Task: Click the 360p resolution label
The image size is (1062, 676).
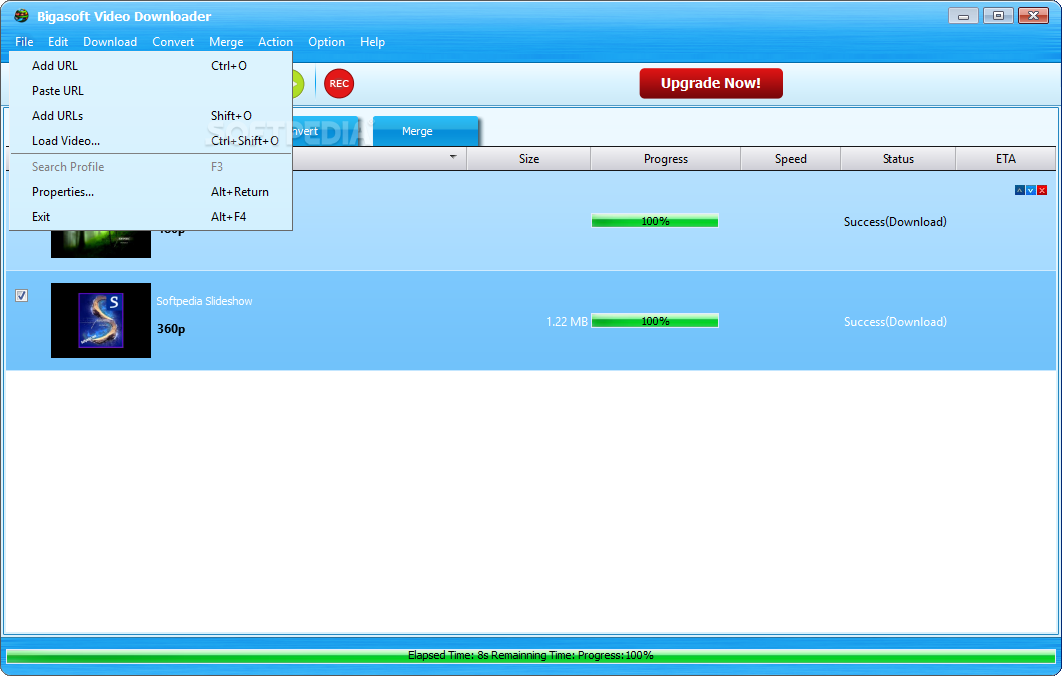Action: click(x=171, y=329)
